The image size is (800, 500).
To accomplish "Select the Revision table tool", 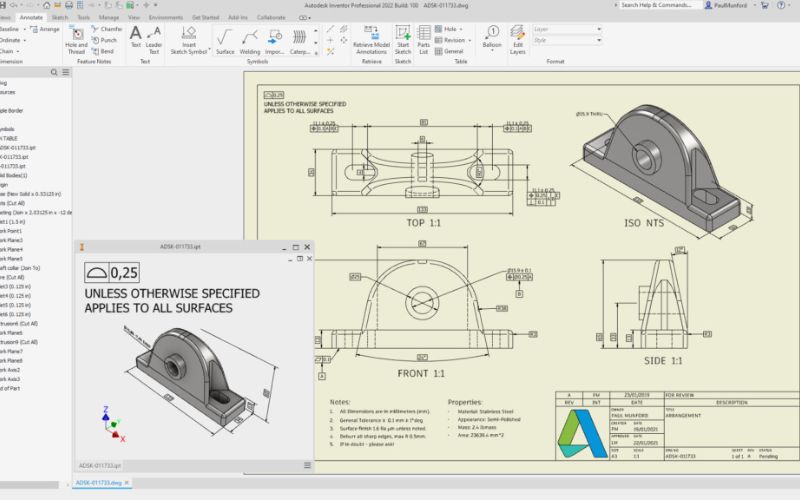I will pyautogui.click(x=450, y=40).
